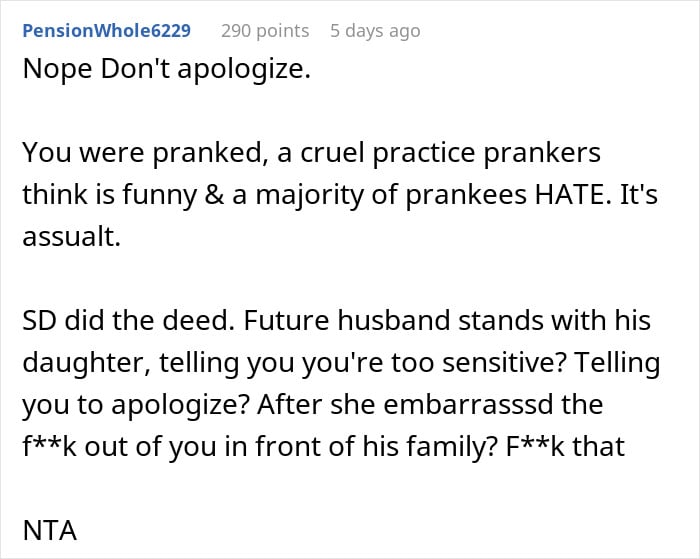Click the 5 days ago timestamp
The height and width of the screenshot is (559, 700).
click(x=375, y=31)
